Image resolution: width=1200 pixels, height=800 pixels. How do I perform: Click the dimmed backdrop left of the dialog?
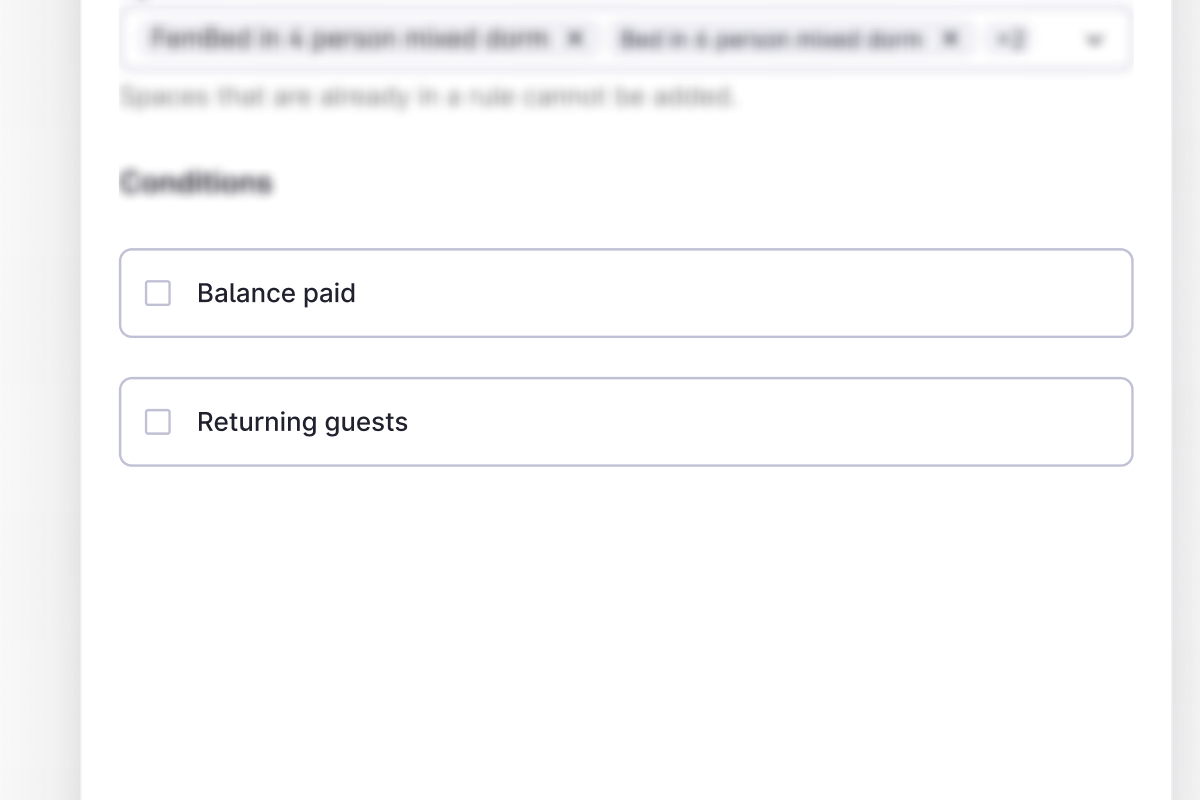[x=40, y=400]
